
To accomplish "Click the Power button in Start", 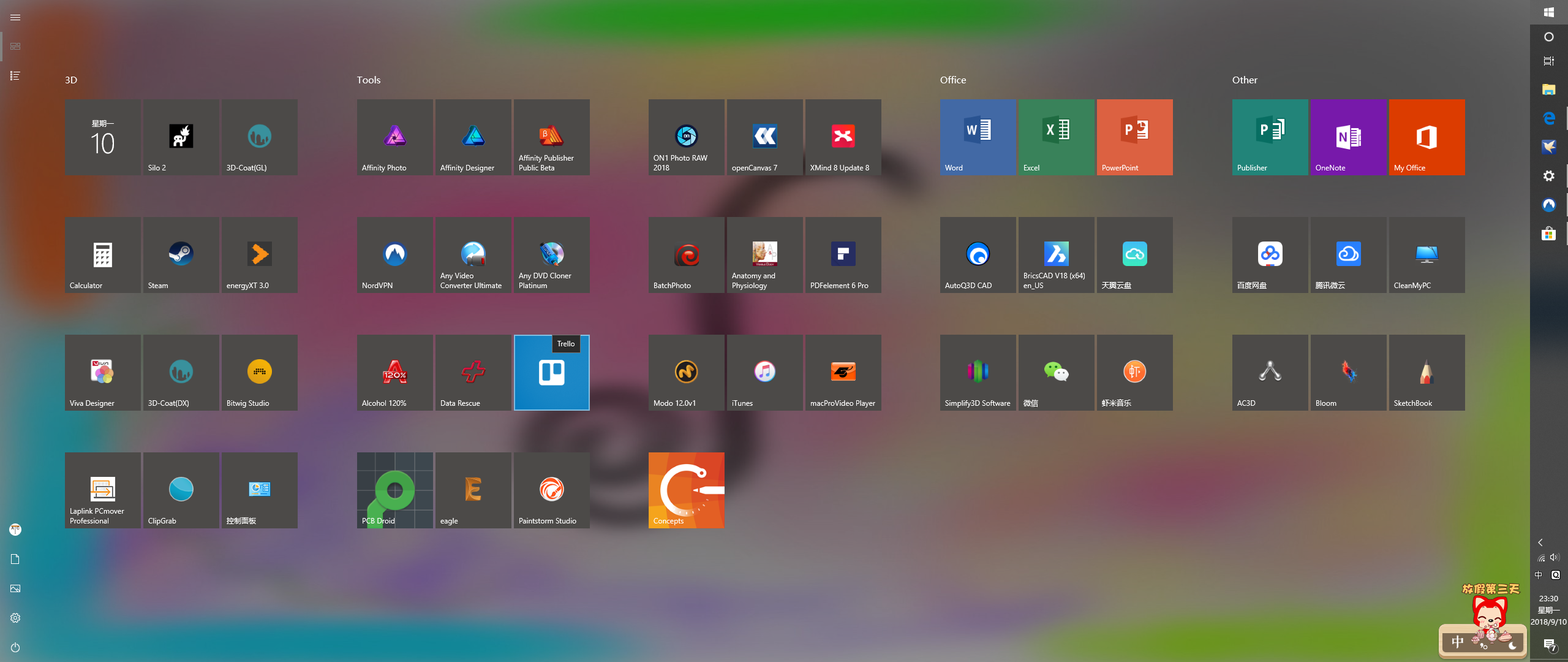I will coord(15,647).
